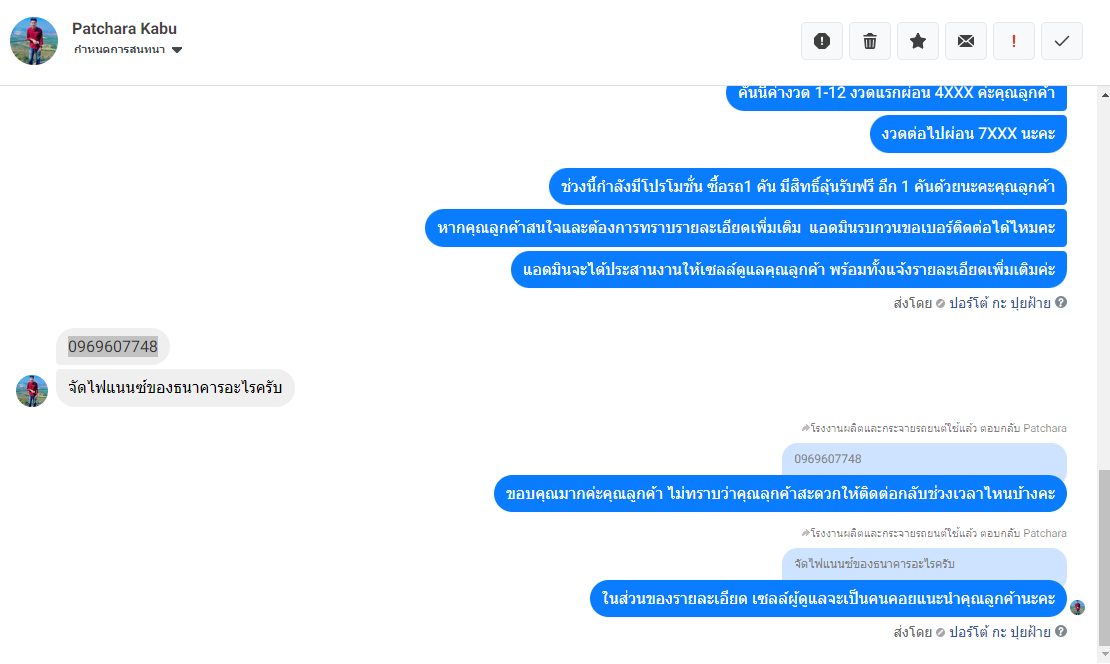The width and height of the screenshot is (1110, 664).
Task: Open Patchara Kabu's profile picture in header
Action: pos(34,41)
